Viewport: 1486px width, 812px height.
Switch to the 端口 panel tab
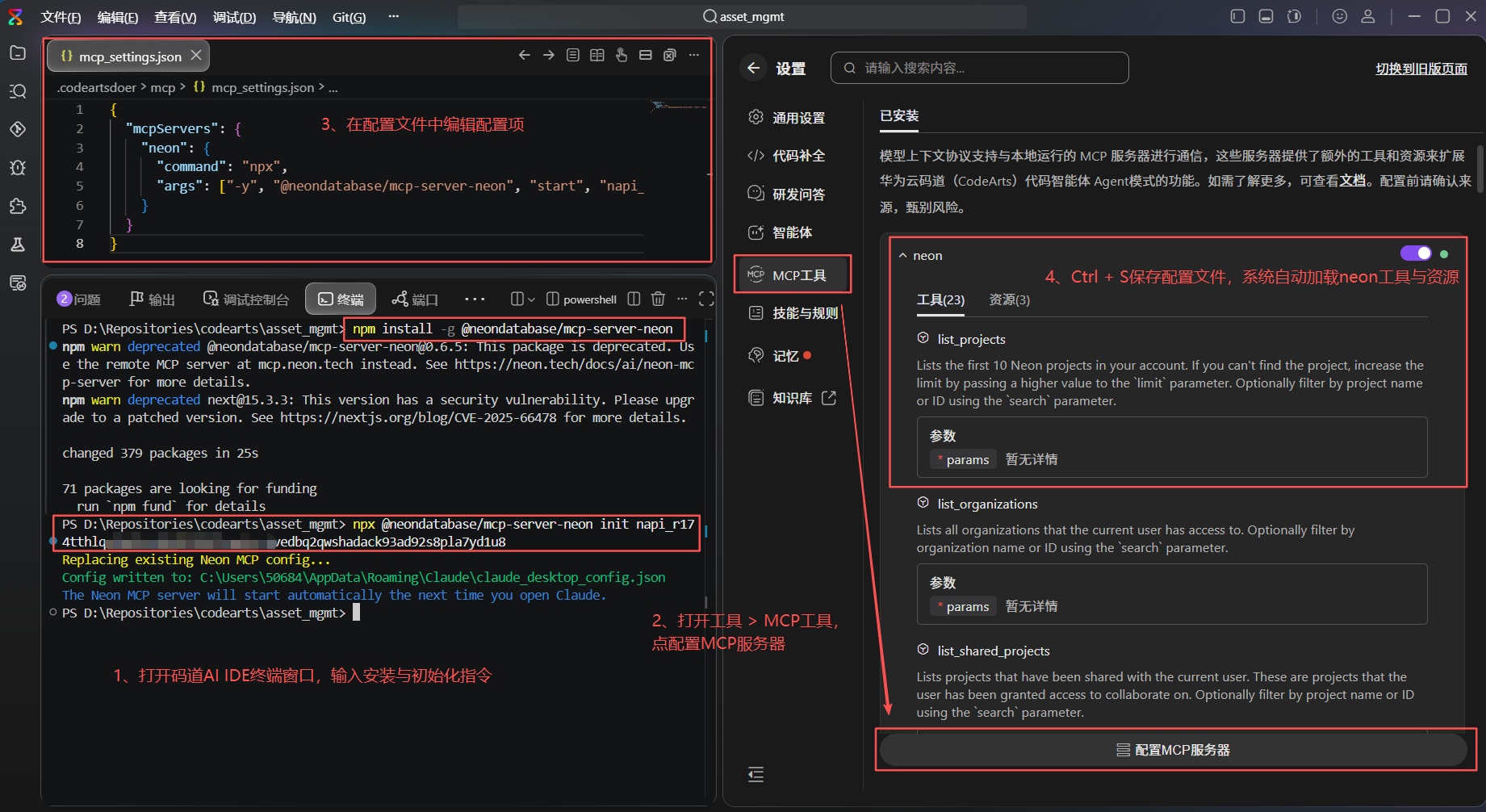pos(415,299)
